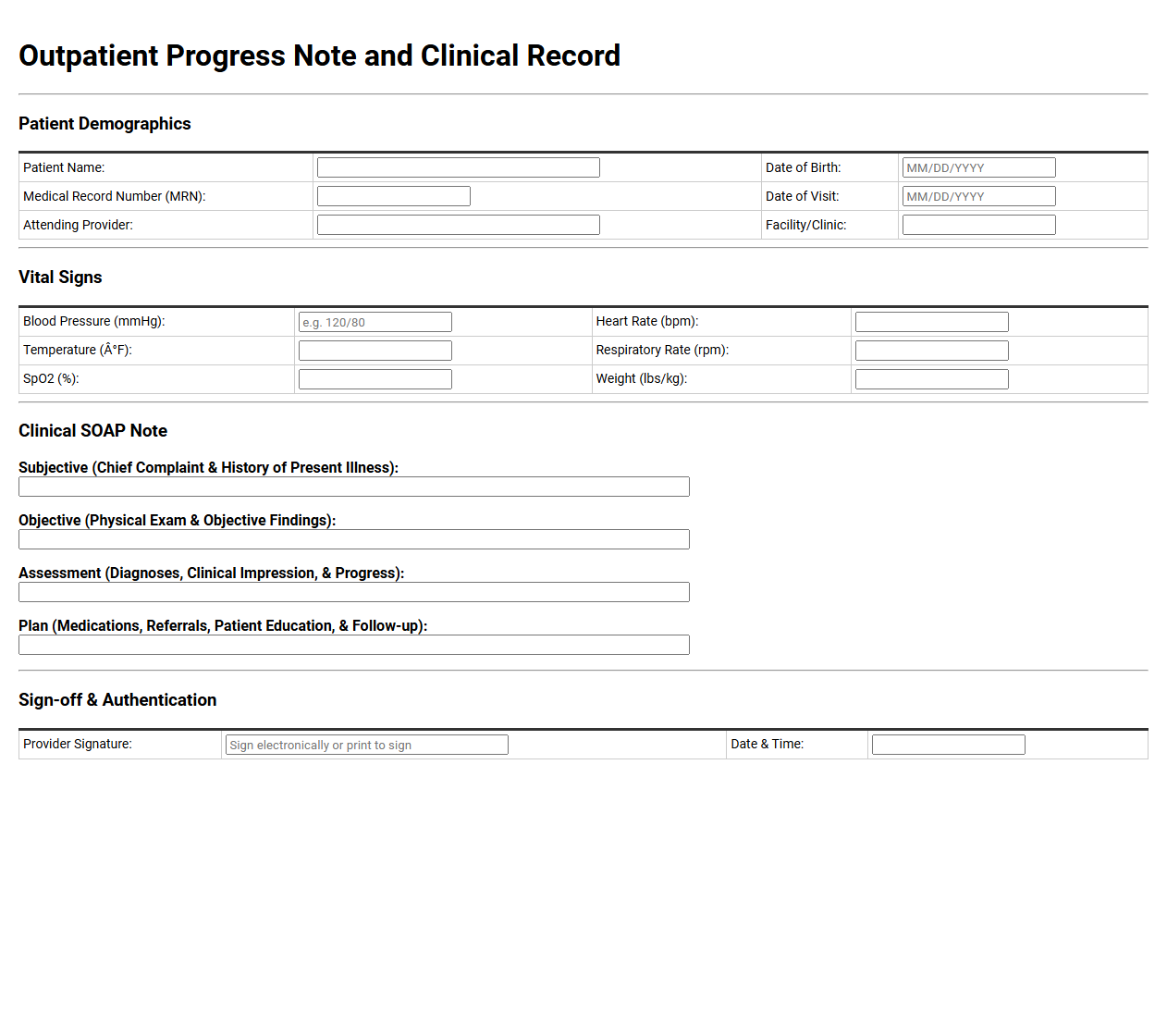Click the 'Date & Time:' label
The height and width of the screenshot is (1036, 1167).
tap(768, 744)
